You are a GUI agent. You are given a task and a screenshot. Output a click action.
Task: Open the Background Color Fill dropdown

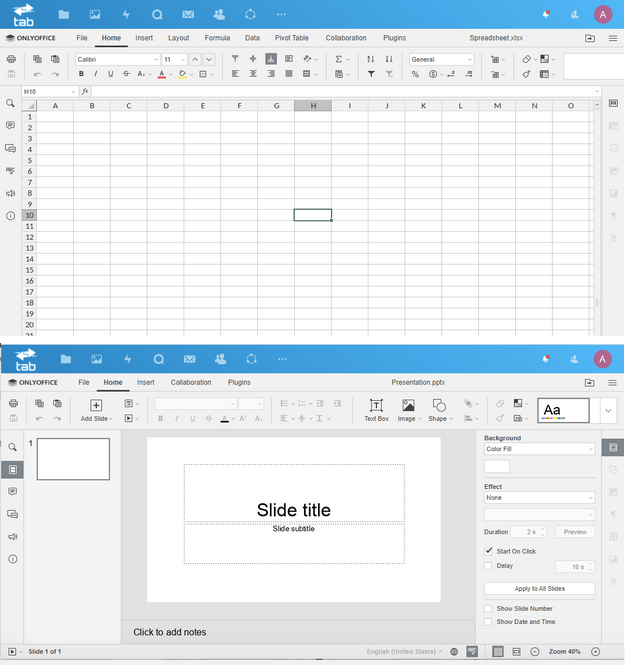point(539,449)
